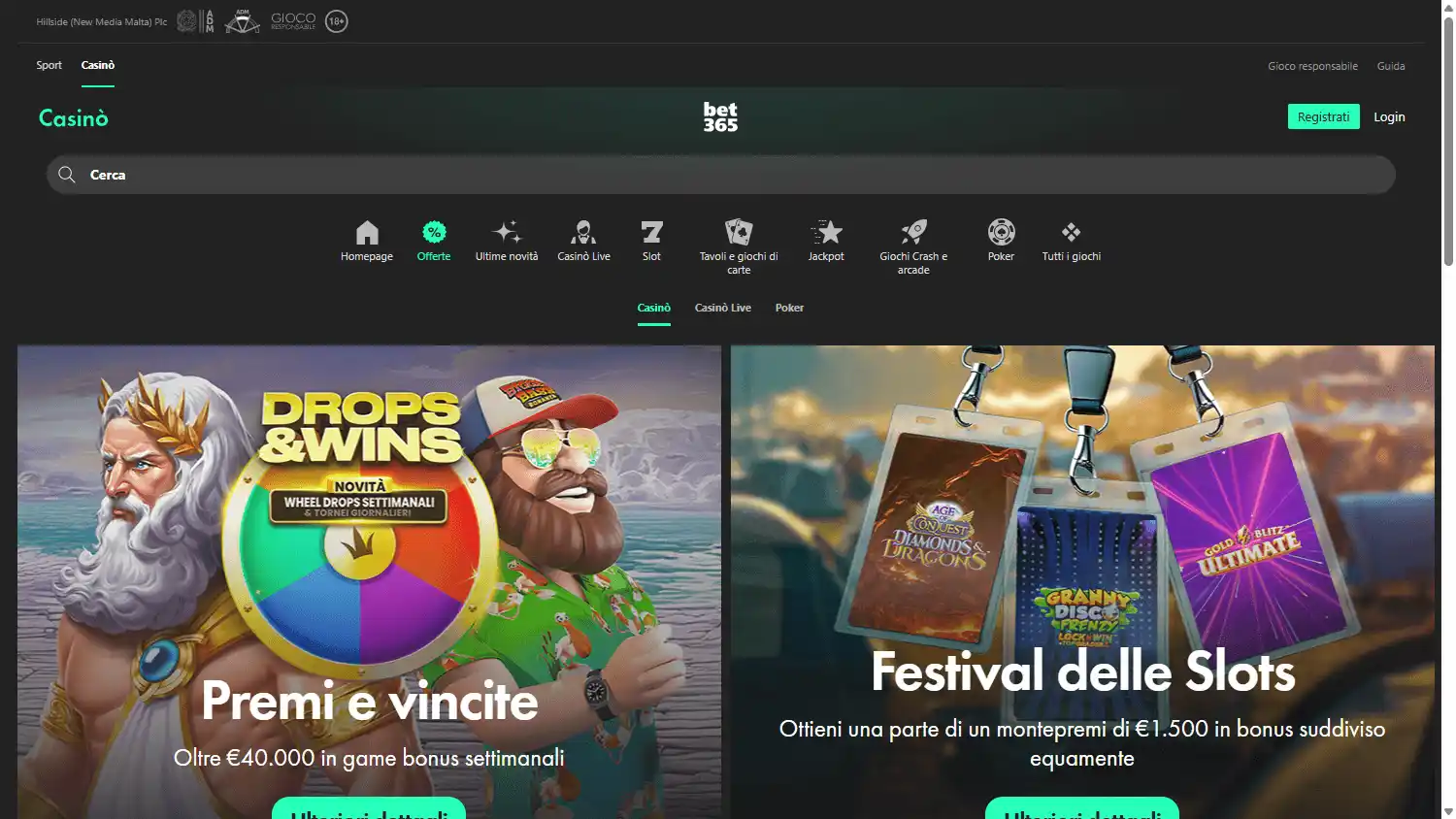Click into the Cerca search field

click(x=721, y=175)
